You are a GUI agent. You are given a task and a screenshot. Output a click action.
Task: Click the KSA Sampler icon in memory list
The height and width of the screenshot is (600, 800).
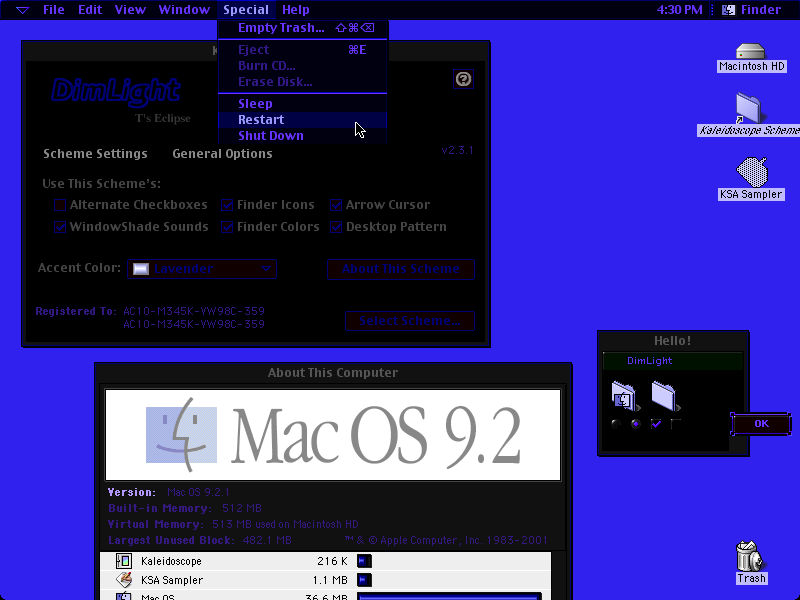pyautogui.click(x=123, y=580)
